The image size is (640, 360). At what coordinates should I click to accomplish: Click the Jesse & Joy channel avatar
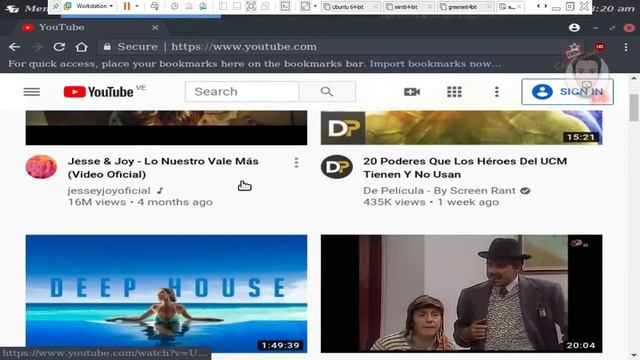(x=41, y=167)
